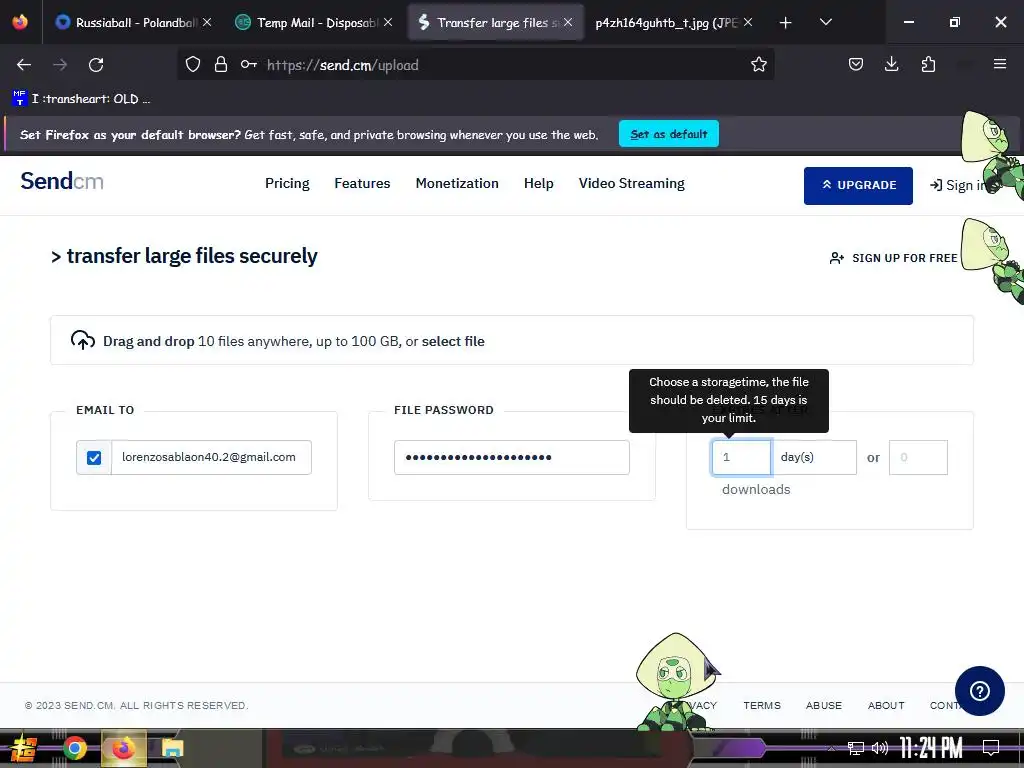The image size is (1024, 768).
Task: Open the tracking protection shield icon
Action: click(193, 65)
